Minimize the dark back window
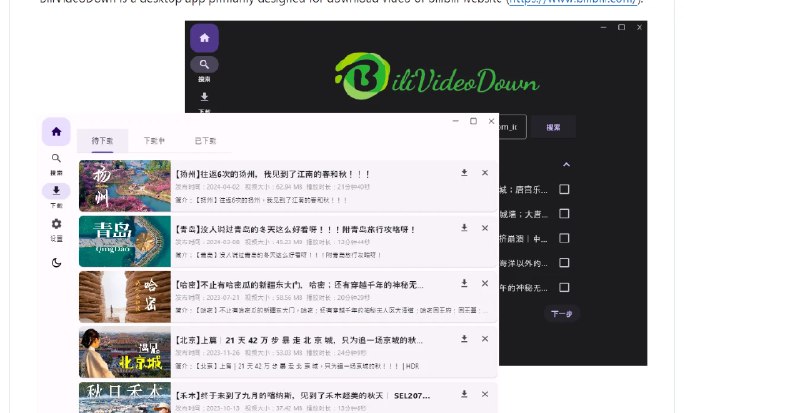The width and height of the screenshot is (800, 413). (604, 27)
